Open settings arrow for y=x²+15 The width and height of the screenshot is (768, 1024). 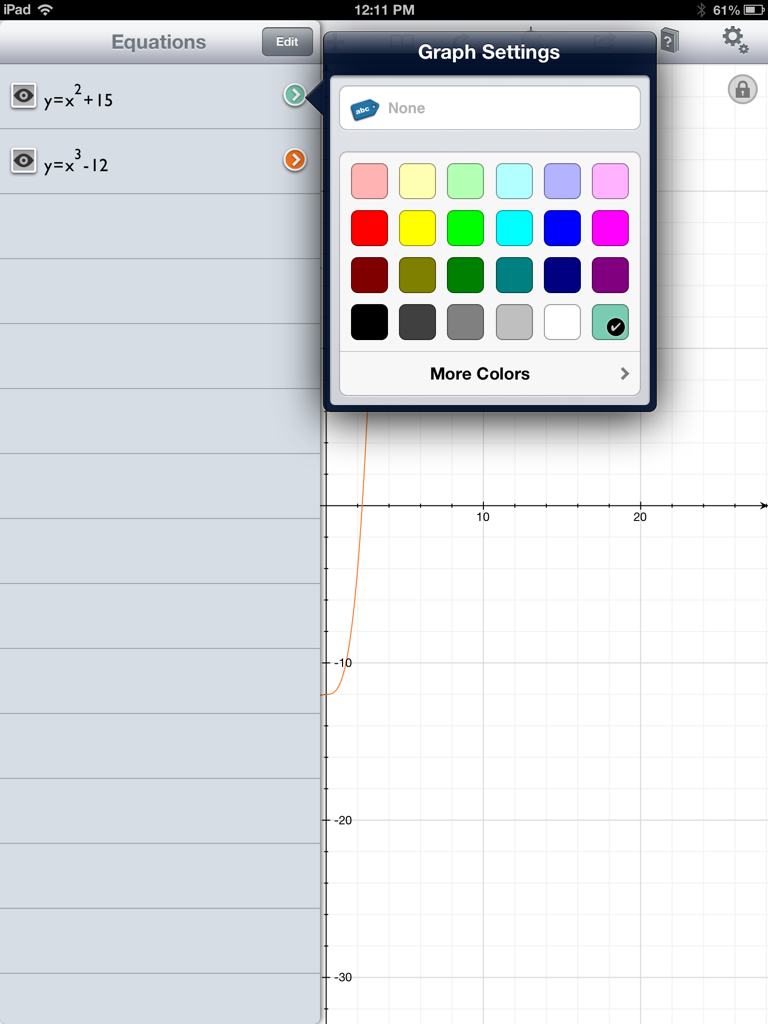(295, 95)
